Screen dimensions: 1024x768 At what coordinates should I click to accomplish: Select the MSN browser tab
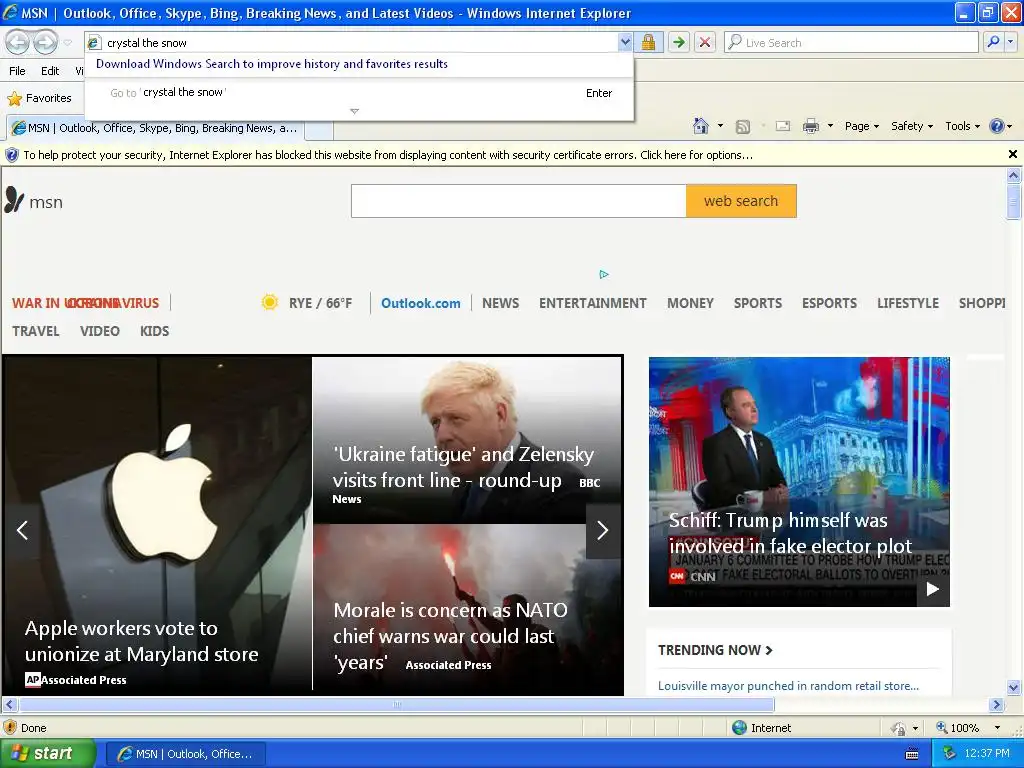[156, 128]
